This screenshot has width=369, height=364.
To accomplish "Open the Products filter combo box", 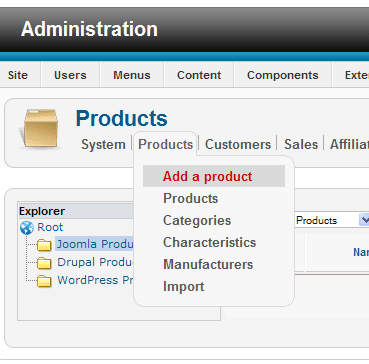I will pos(332,220).
